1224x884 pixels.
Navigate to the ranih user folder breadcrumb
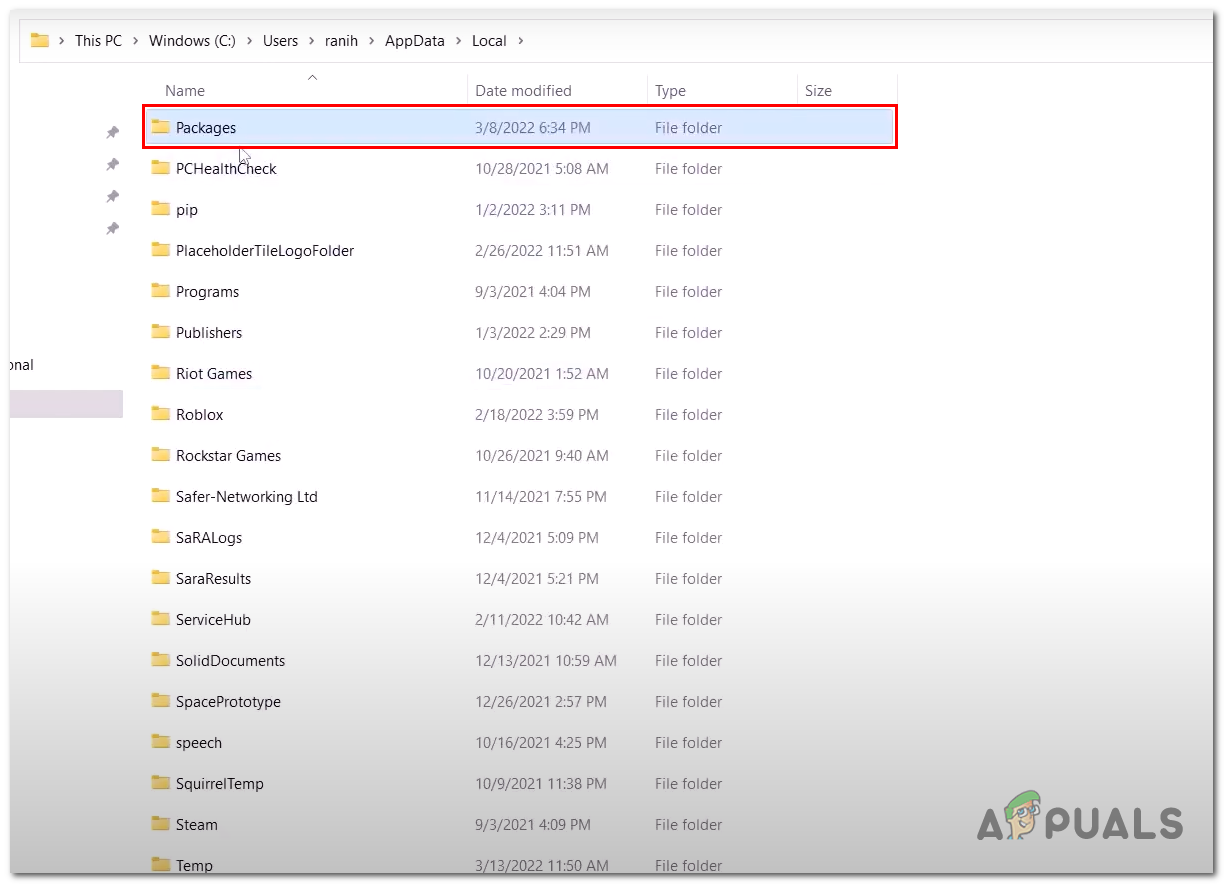(x=341, y=40)
